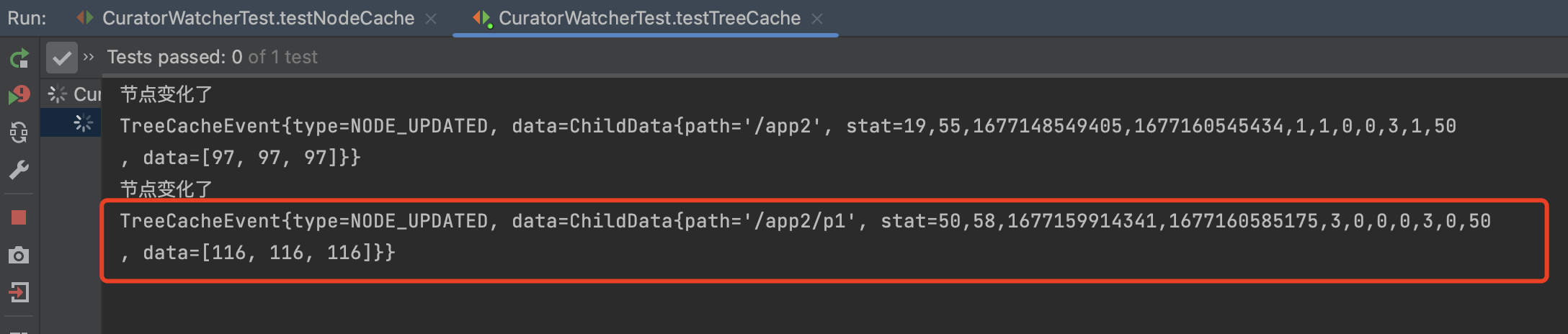This screenshot has height=334, width=1568.
Task: Toggle show passed tests checkmark
Action: click(x=62, y=58)
